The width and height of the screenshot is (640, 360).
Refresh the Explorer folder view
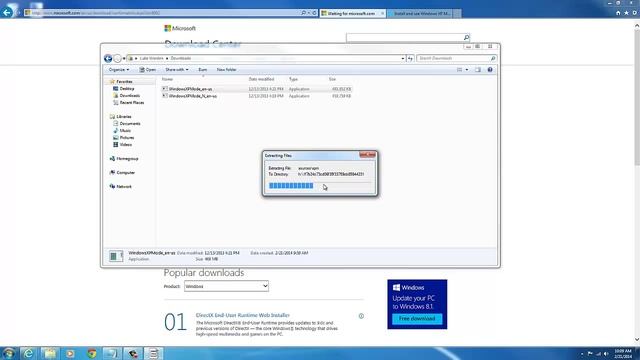coord(410,58)
